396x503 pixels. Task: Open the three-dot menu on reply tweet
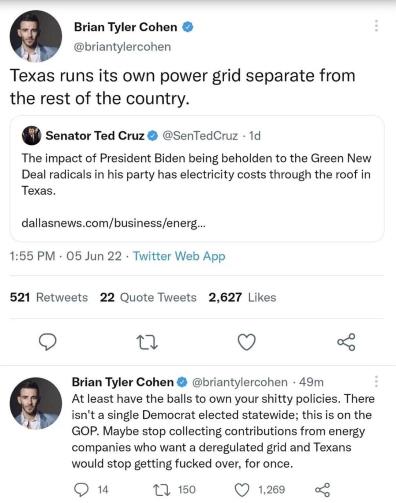[376, 381]
